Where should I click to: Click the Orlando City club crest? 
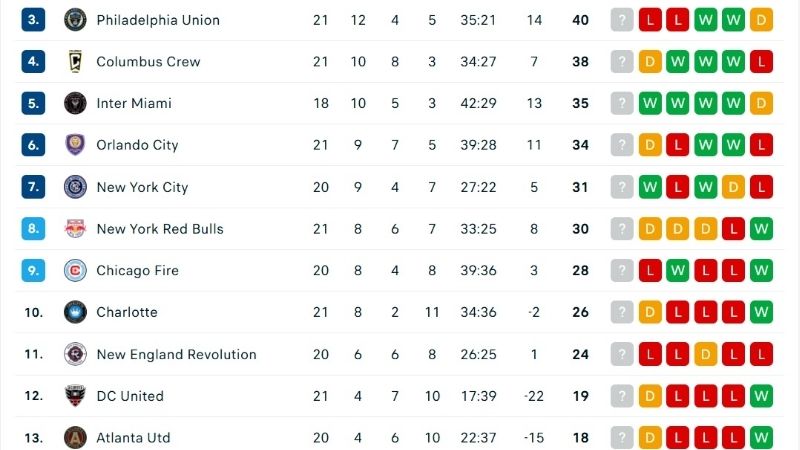(x=75, y=145)
